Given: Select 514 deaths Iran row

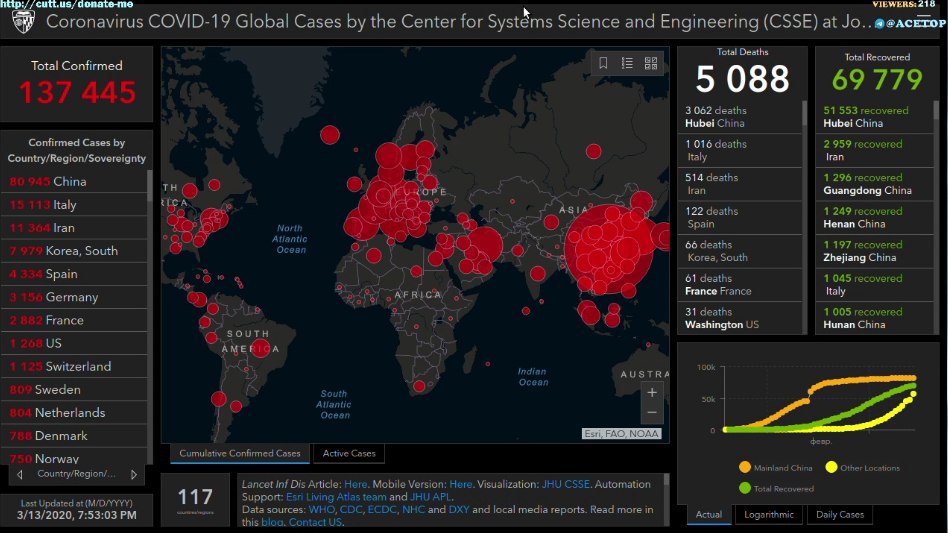Looking at the screenshot, I should coord(740,184).
